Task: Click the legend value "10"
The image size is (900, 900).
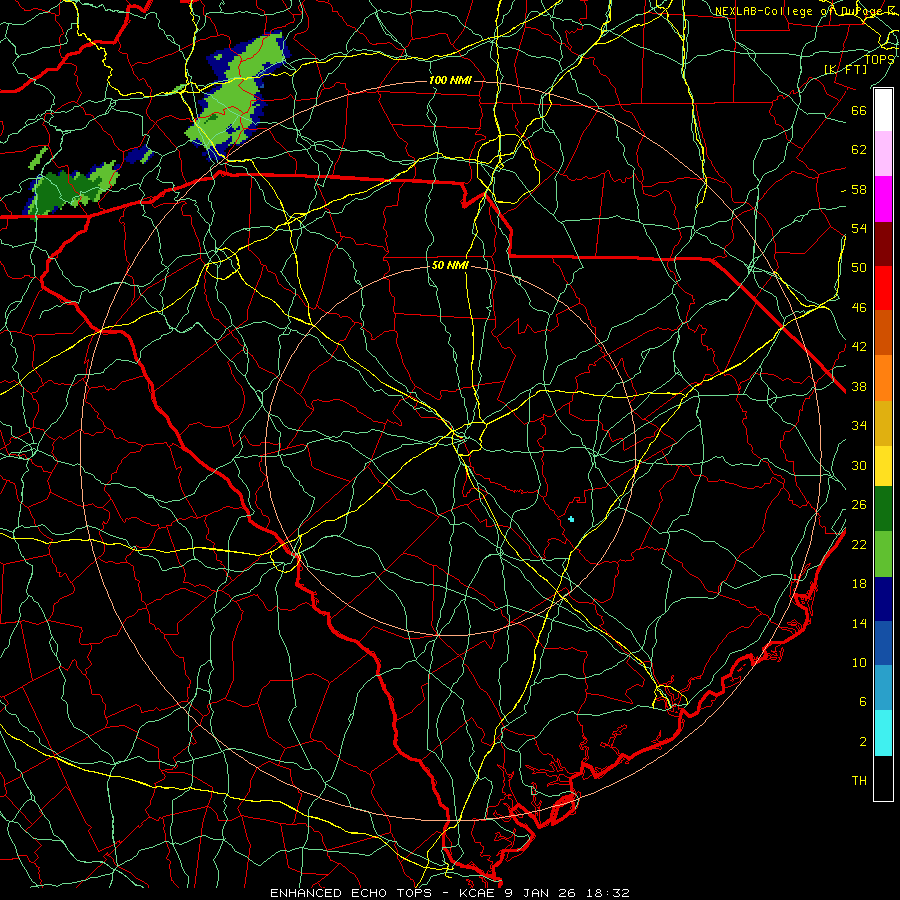Action: click(x=859, y=662)
